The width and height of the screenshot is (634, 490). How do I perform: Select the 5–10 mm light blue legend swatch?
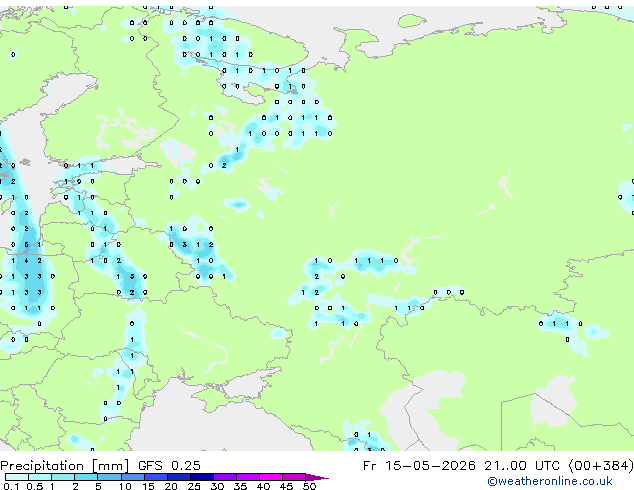point(109,477)
